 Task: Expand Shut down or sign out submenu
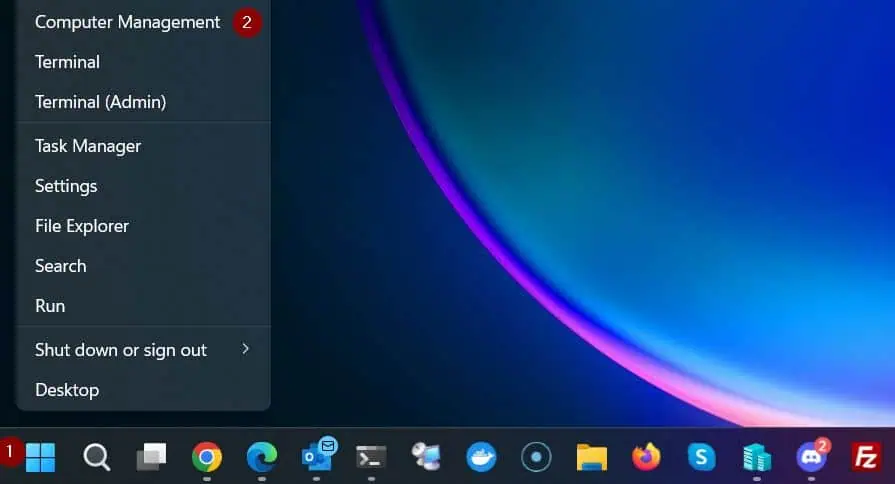143,350
